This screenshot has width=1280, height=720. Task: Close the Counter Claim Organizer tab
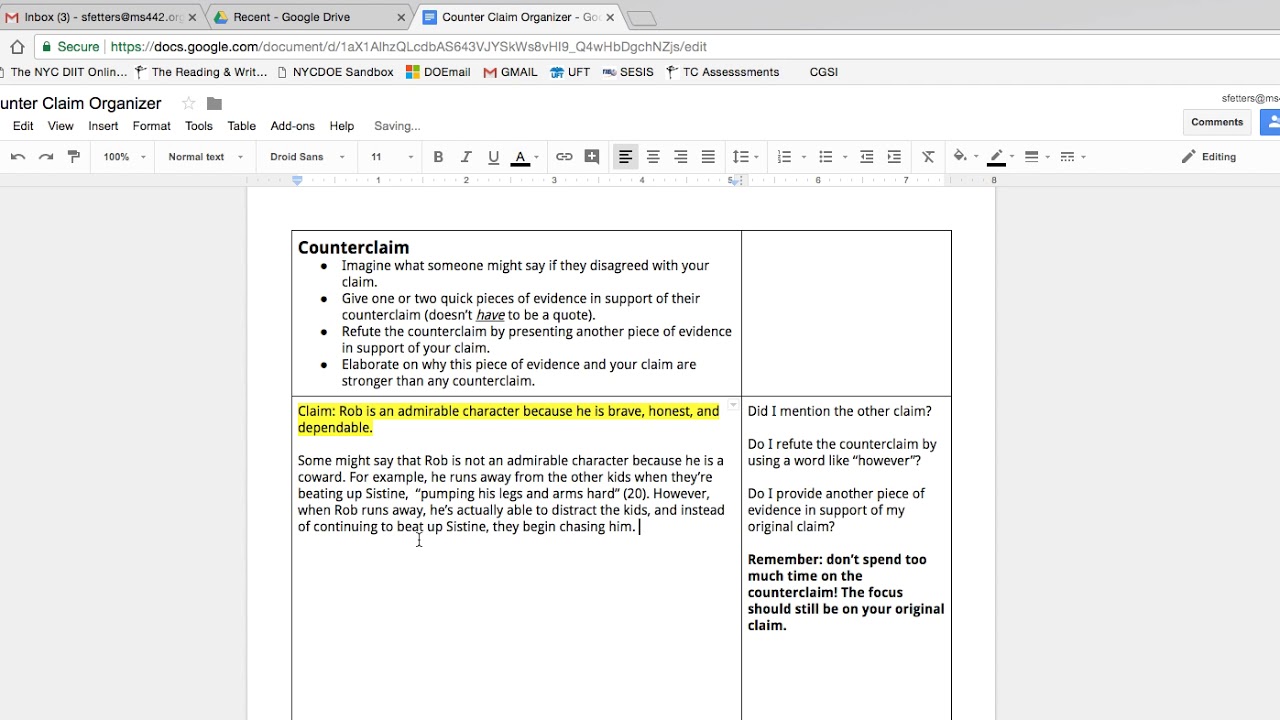610,17
